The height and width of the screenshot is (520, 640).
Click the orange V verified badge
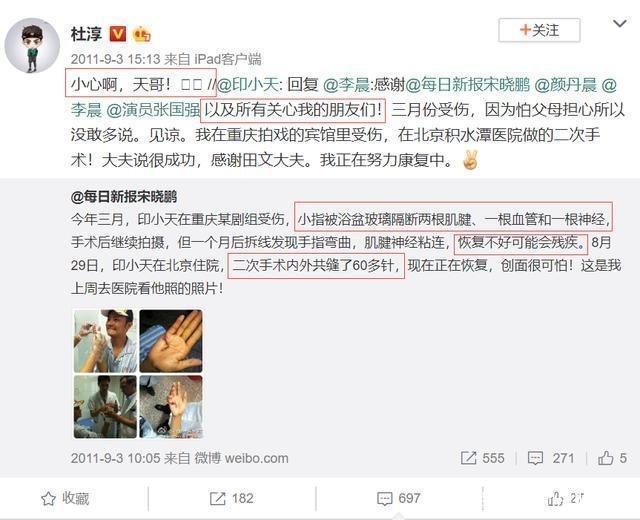[x=118, y=33]
